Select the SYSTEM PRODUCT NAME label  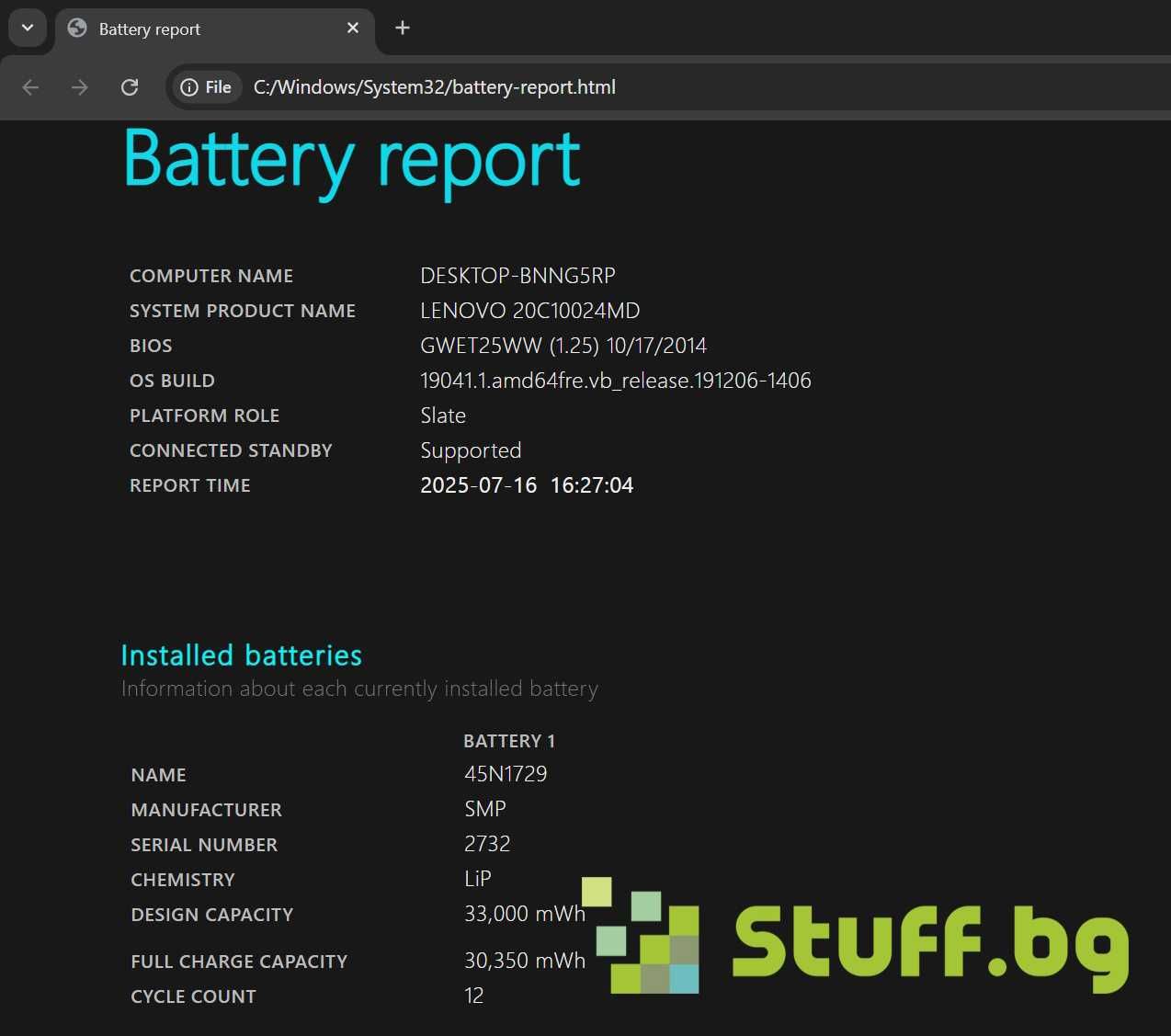point(243,311)
